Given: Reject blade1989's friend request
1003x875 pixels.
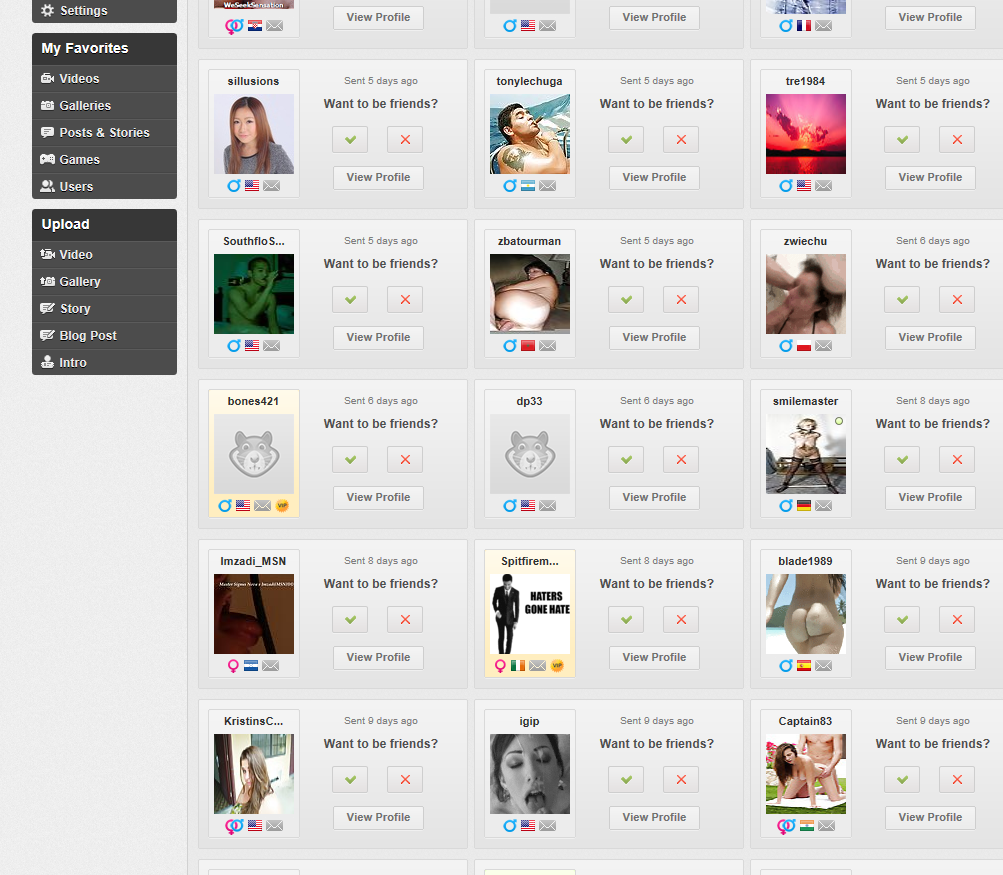Looking at the screenshot, I should point(957,619).
